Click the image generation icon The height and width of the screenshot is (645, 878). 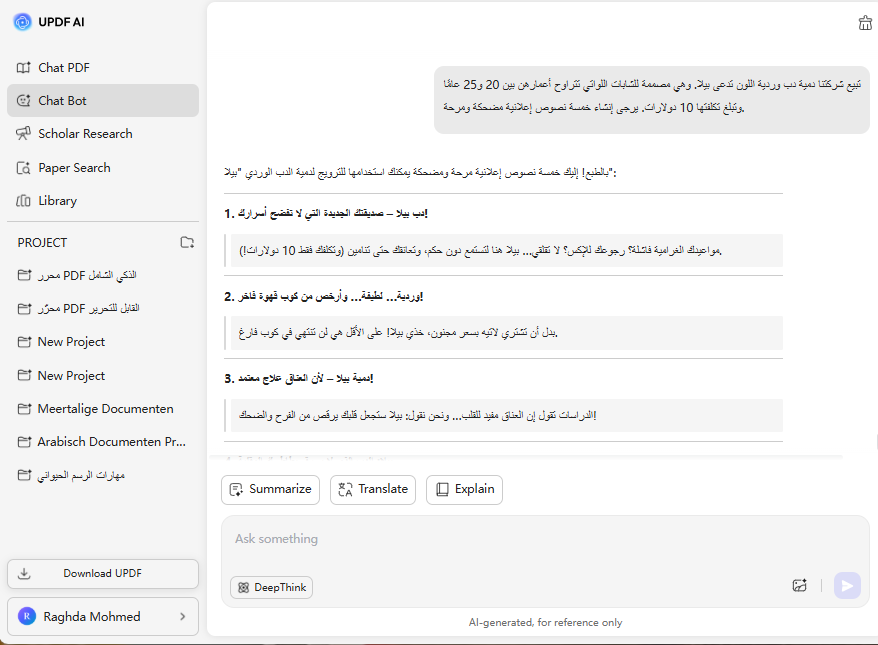click(799, 586)
